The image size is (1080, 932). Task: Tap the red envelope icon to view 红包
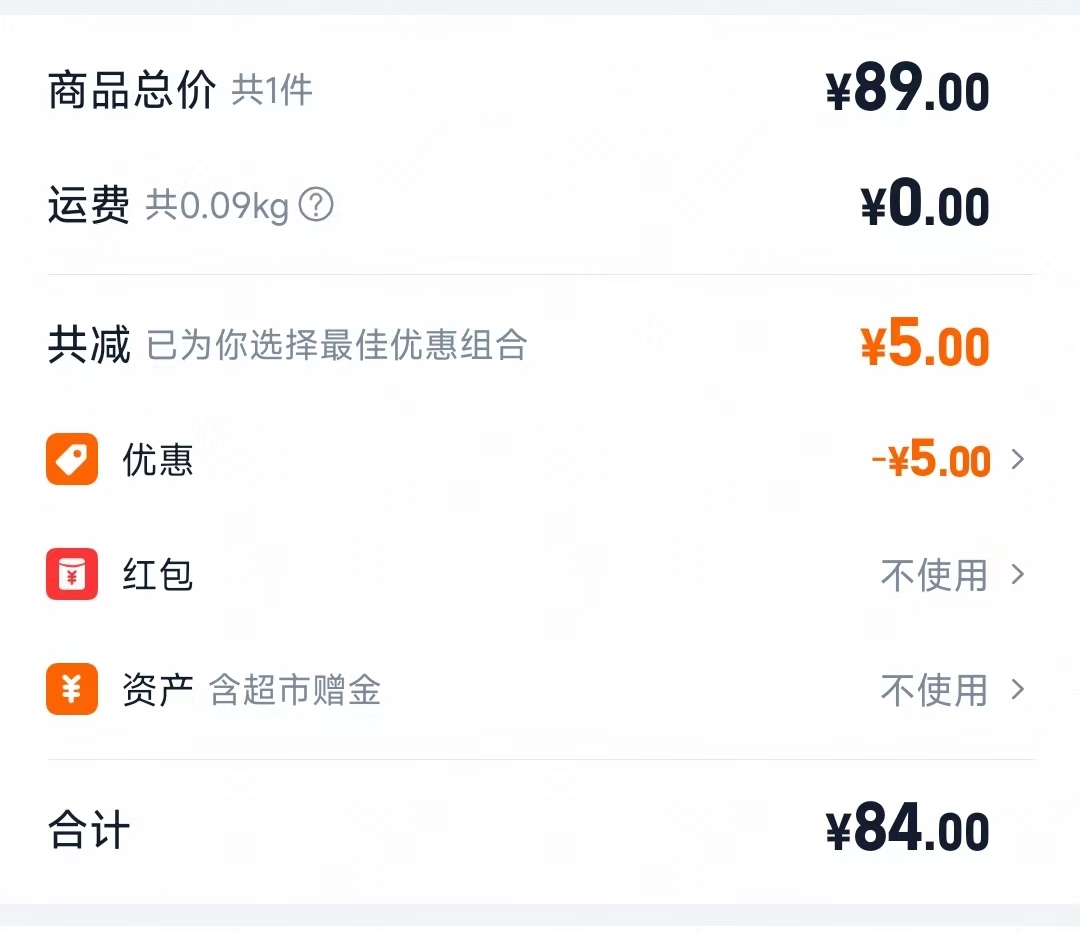[x=71, y=575]
